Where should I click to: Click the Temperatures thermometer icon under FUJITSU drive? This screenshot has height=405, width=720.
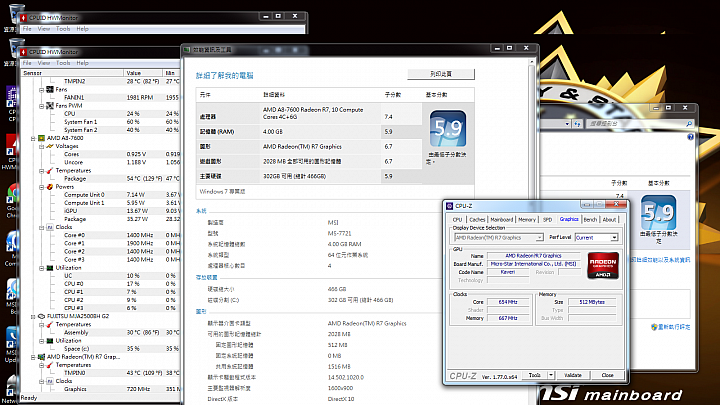tap(50, 325)
